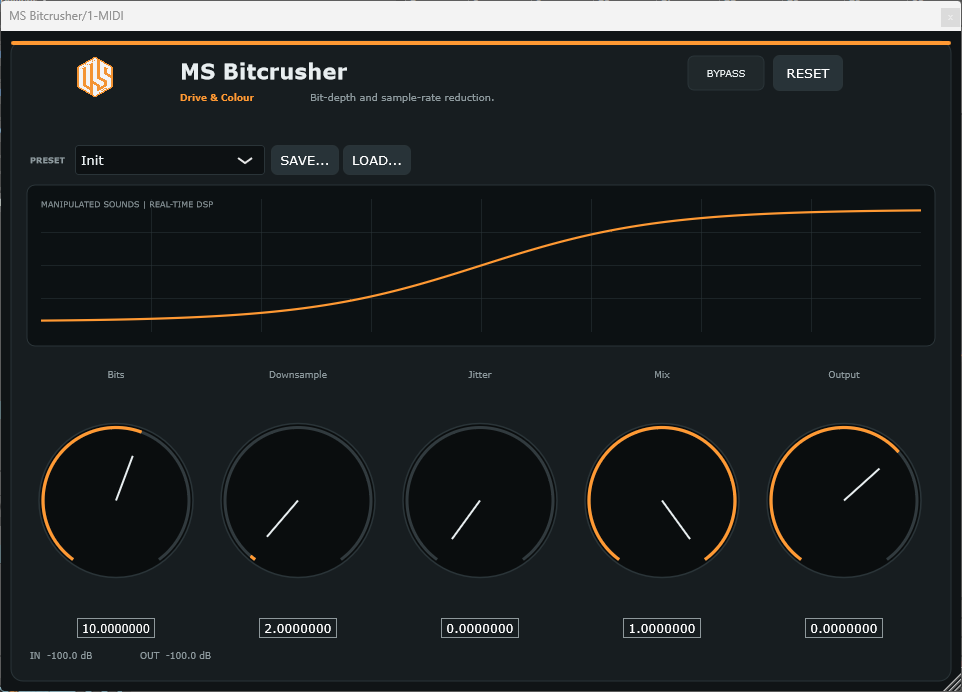Click the Output knob
This screenshot has width=962, height=692.
(844, 501)
